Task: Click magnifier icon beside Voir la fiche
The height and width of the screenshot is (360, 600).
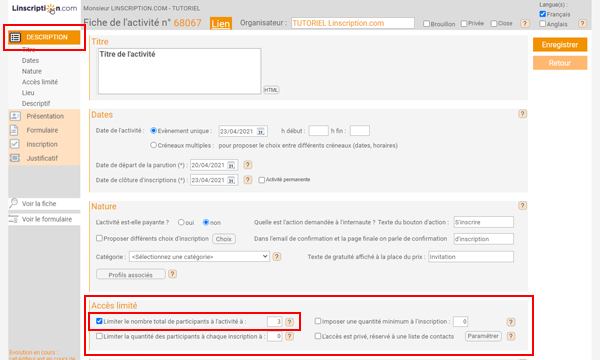Action: pyautogui.click(x=14, y=203)
